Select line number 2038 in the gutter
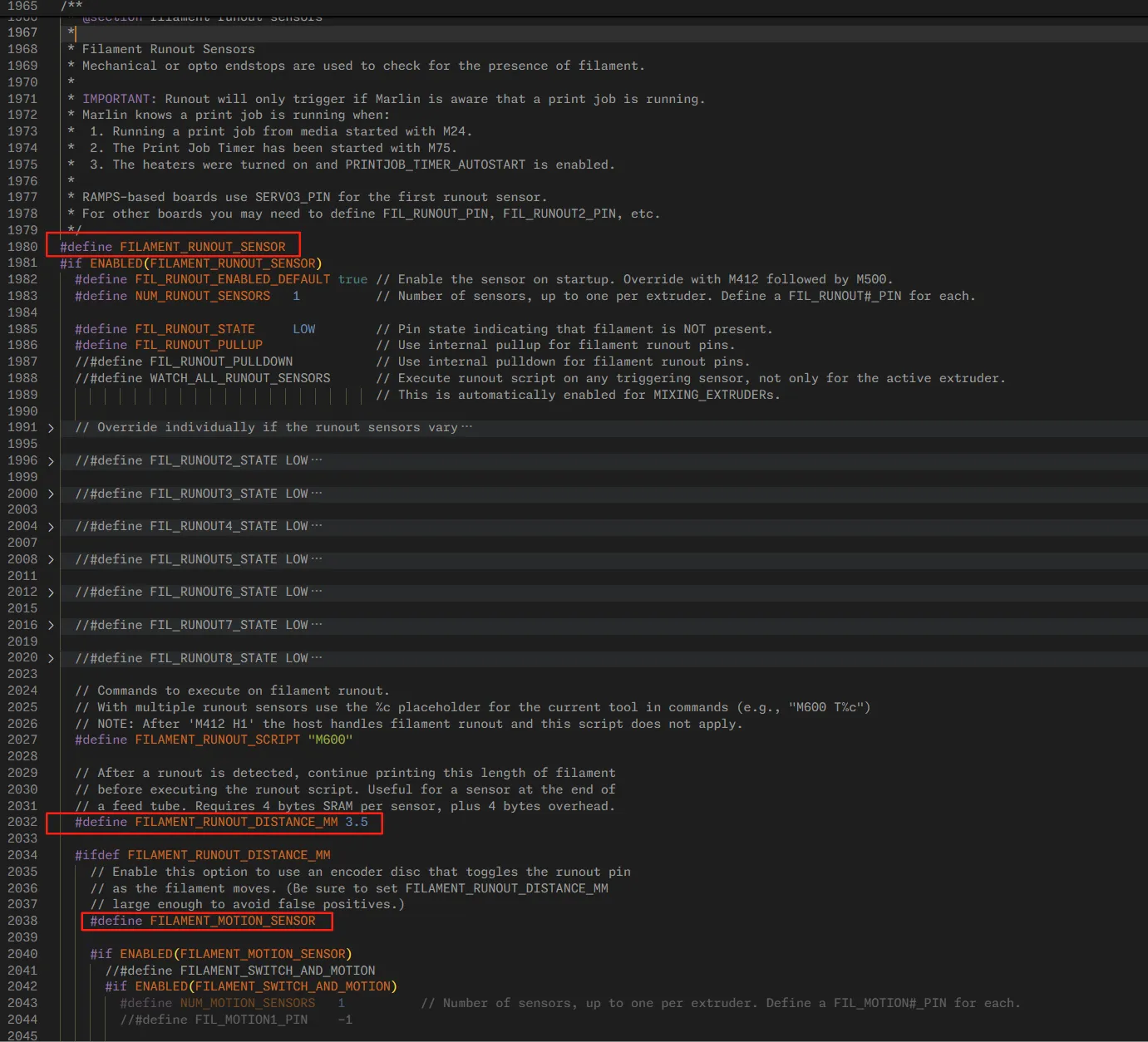 (22, 921)
